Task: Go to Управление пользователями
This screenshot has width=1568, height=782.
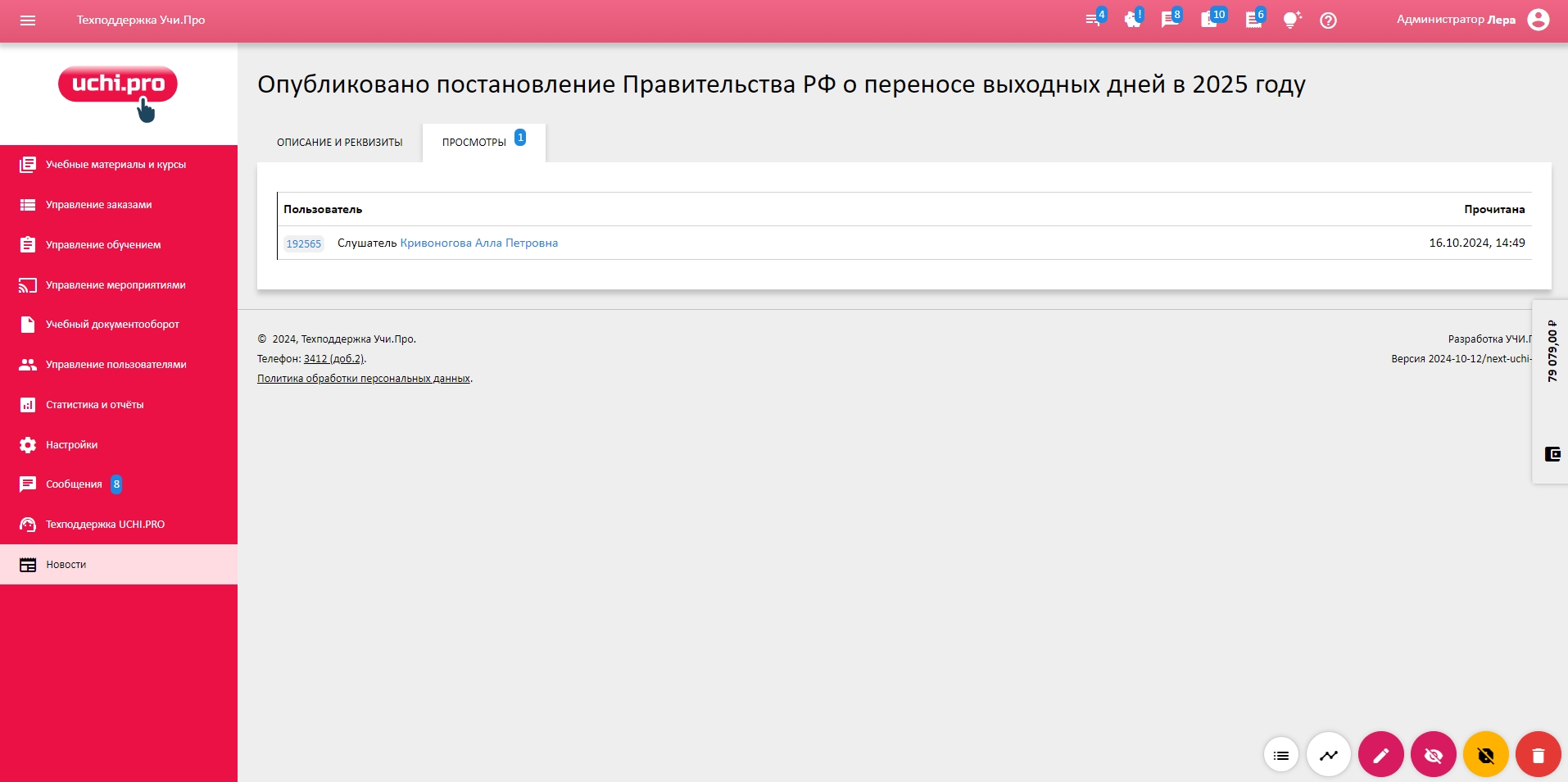Action: tap(119, 365)
